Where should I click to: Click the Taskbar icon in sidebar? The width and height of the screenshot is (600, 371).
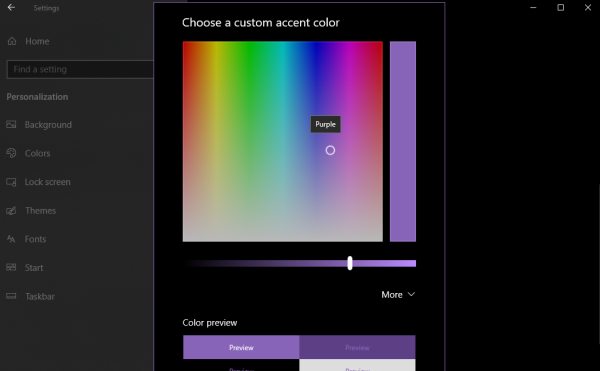click(11, 296)
